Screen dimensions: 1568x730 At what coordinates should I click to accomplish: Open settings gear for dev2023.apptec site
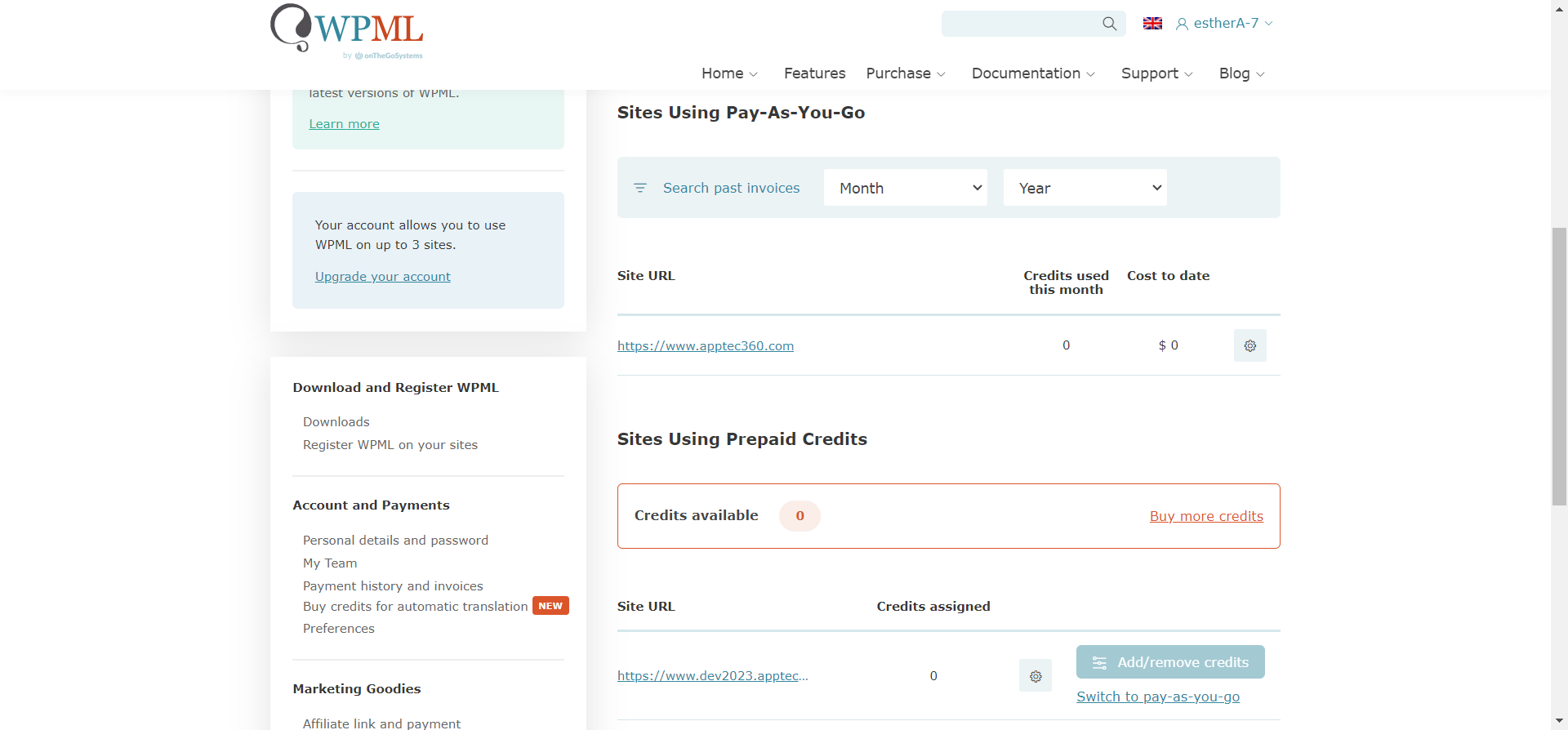(1036, 676)
